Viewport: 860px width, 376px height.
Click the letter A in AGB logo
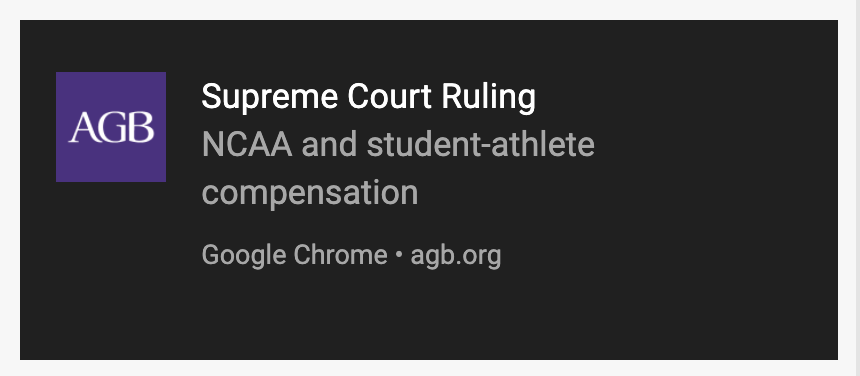click(x=83, y=128)
